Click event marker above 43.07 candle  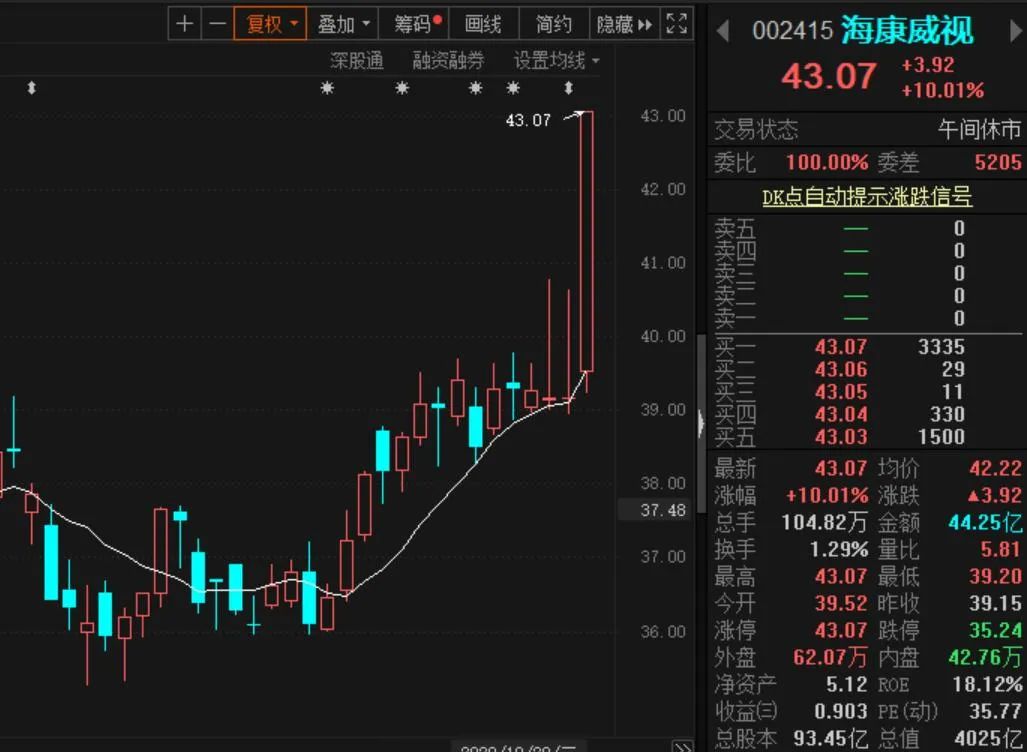point(569,88)
